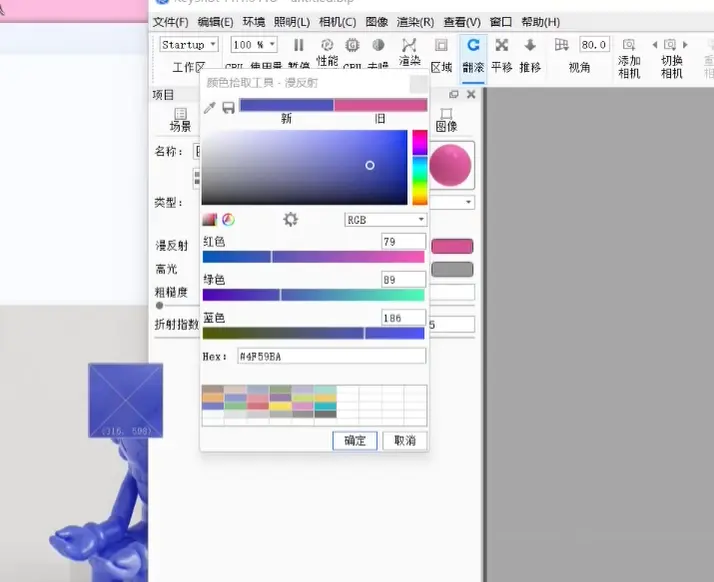Viewport: 714px width, 582px height.
Task: Select the Pan (平移) camera tool
Action: (x=502, y=46)
